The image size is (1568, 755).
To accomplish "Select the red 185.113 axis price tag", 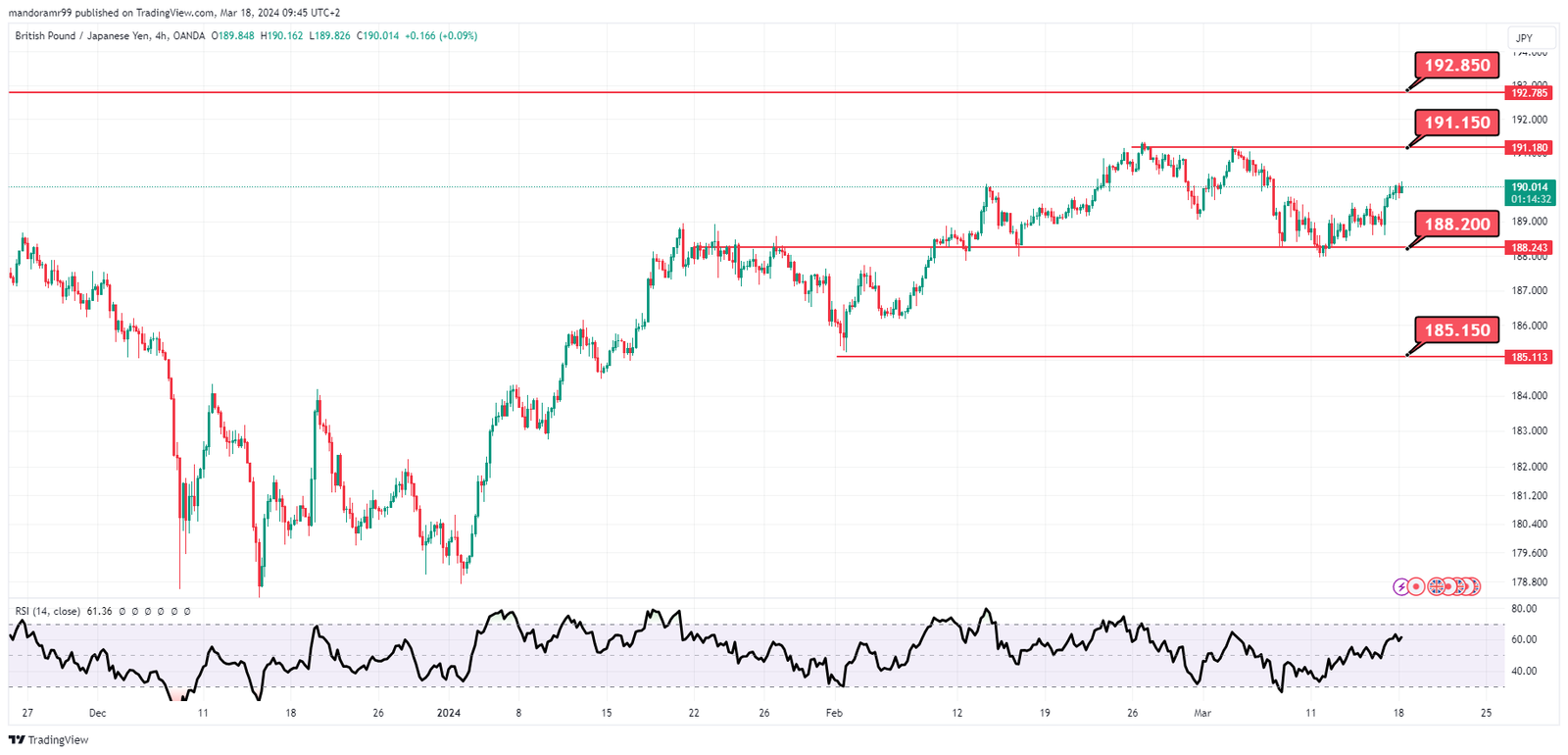I will pyautogui.click(x=1529, y=357).
